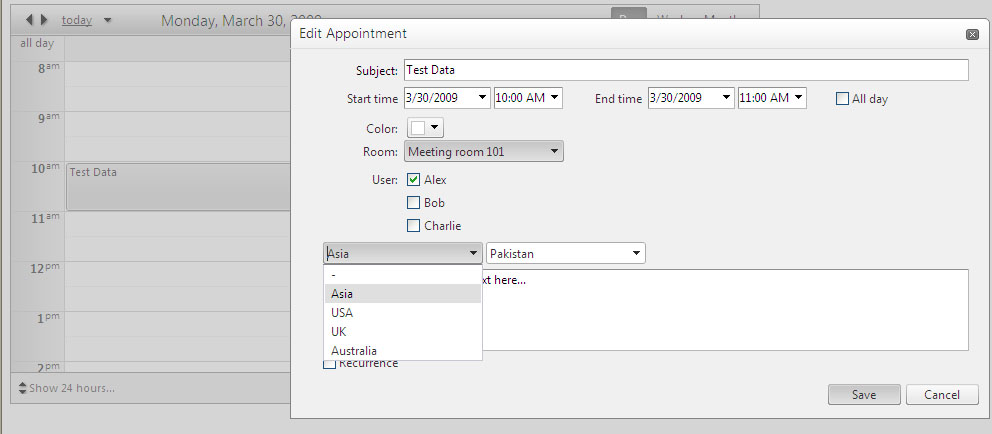This screenshot has width=992, height=434.
Task: Close the Edit Appointment dialog
Action: coord(972,34)
